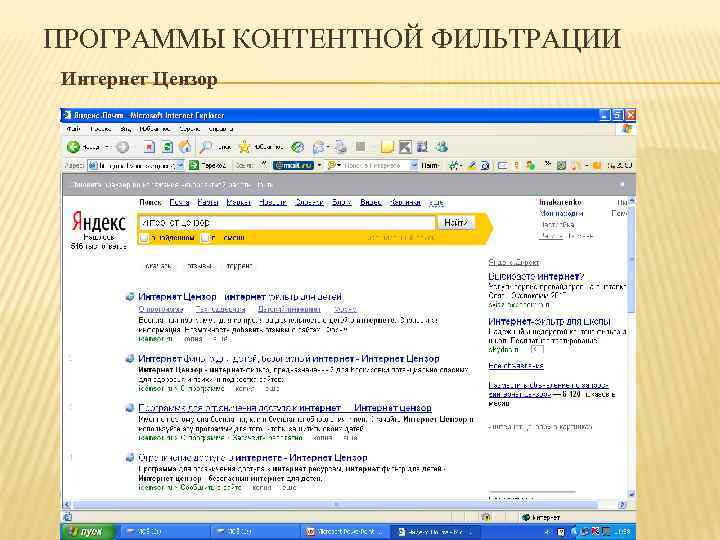
Task: Open the address bar dropdown arrow
Action: (180, 165)
